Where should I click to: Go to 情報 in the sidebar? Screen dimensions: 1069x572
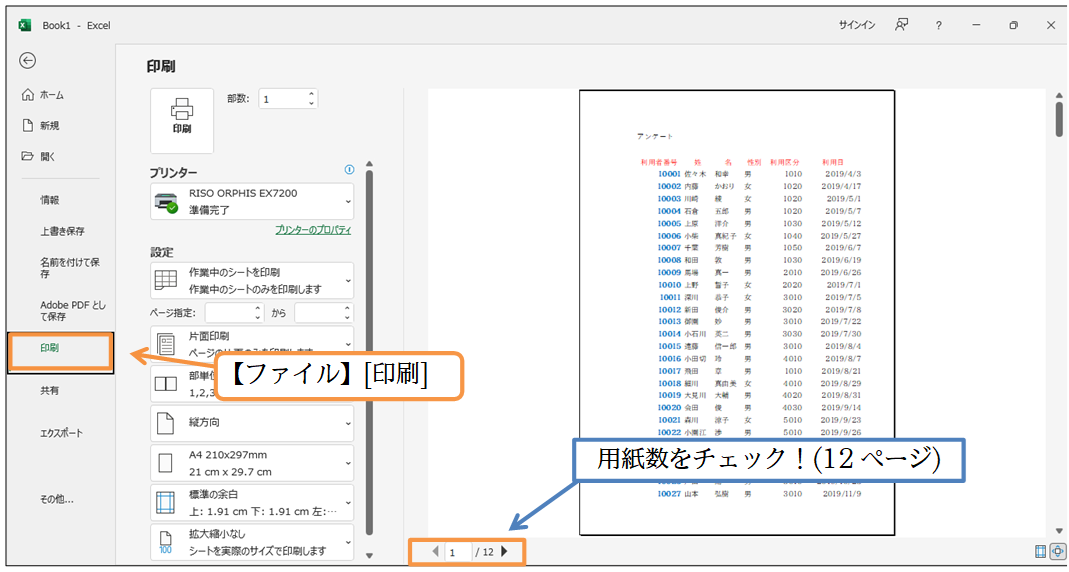tap(50, 200)
